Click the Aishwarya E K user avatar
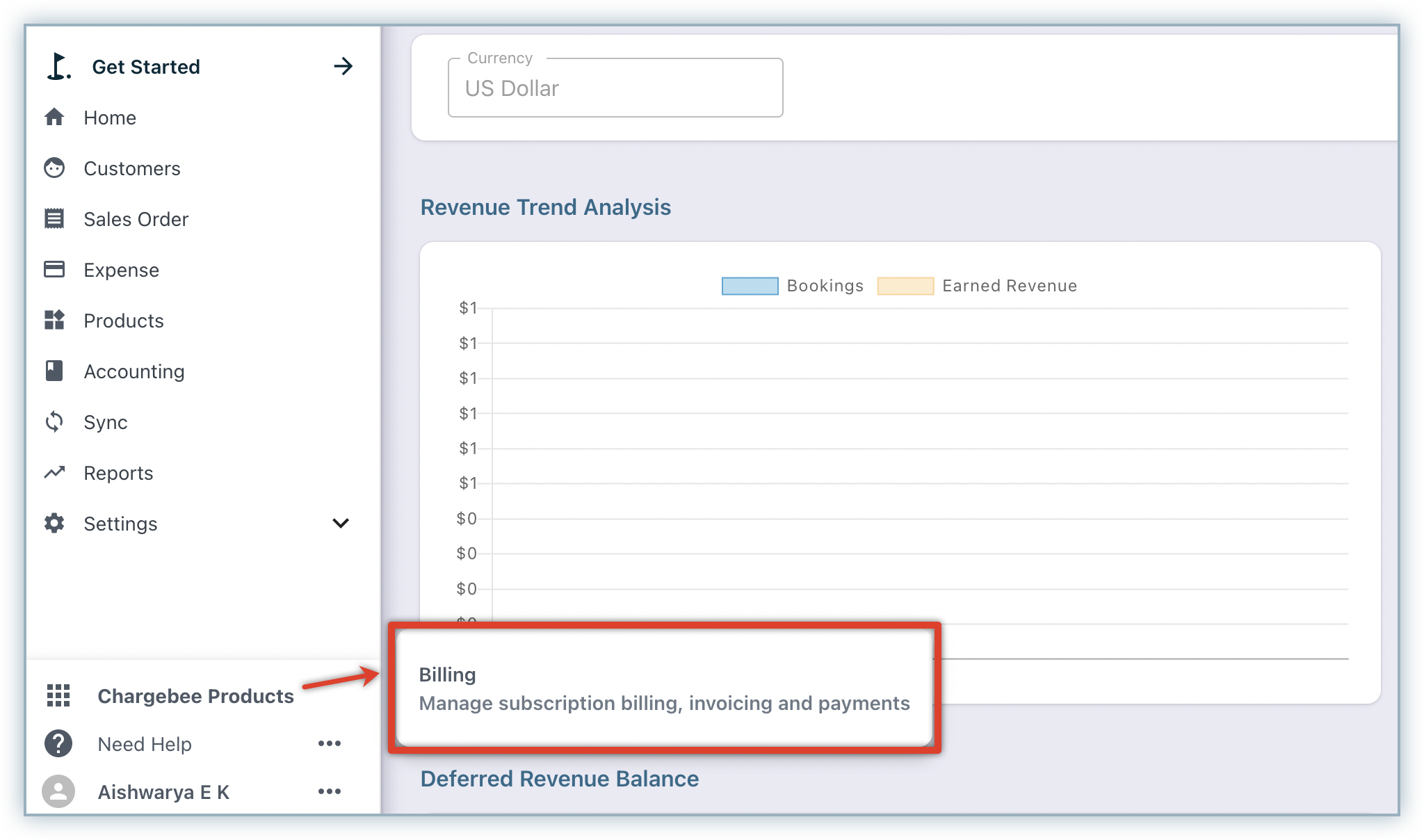The height and width of the screenshot is (840, 1424). pos(58,791)
